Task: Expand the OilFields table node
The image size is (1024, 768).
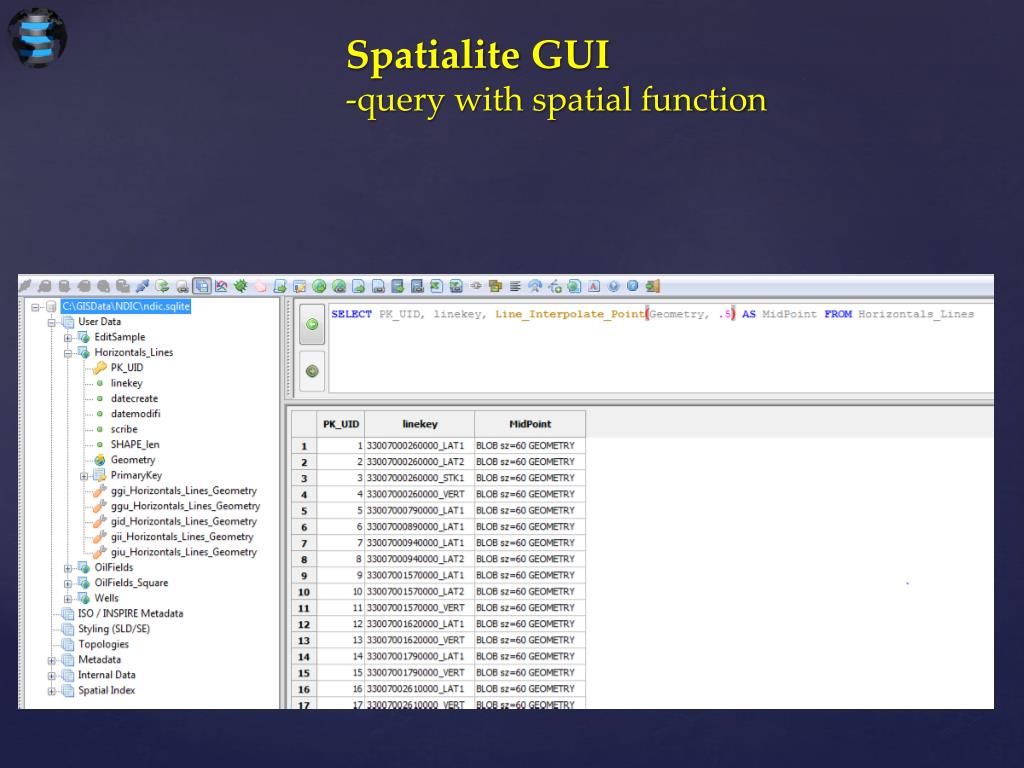Action: tap(68, 568)
